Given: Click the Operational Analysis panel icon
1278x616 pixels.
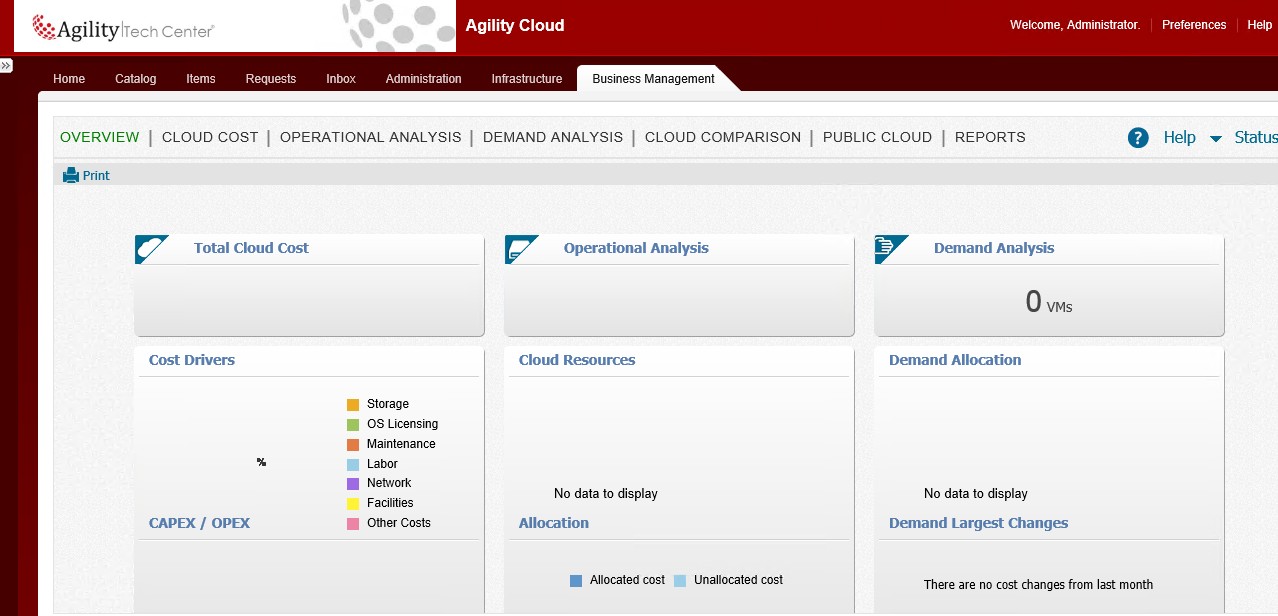Looking at the screenshot, I should coord(521,249).
